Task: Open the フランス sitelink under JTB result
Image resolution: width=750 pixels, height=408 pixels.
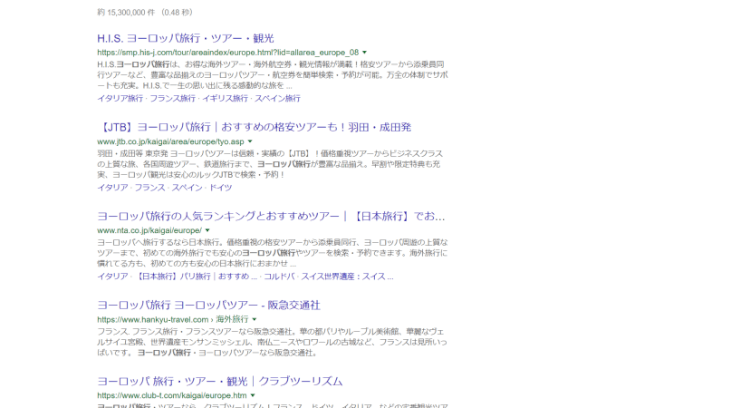Action: click(150, 187)
